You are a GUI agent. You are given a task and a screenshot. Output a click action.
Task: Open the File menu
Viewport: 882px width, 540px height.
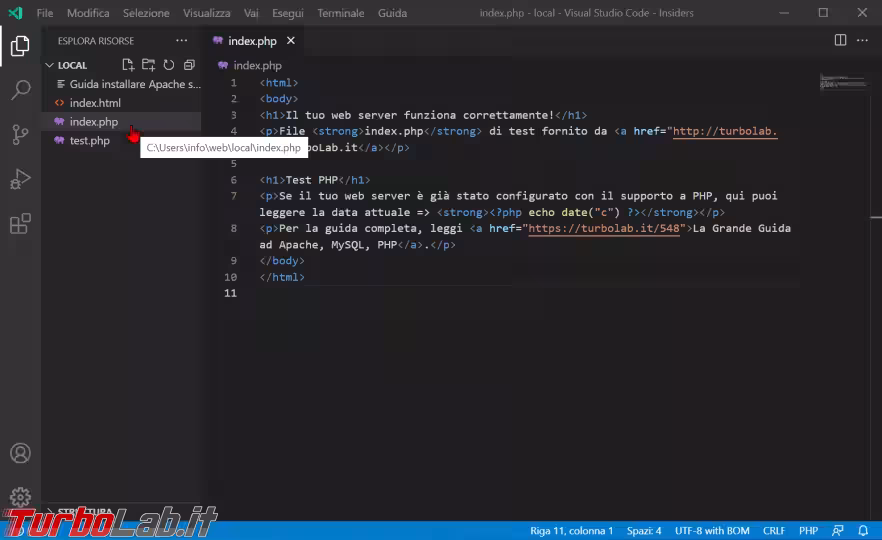45,13
